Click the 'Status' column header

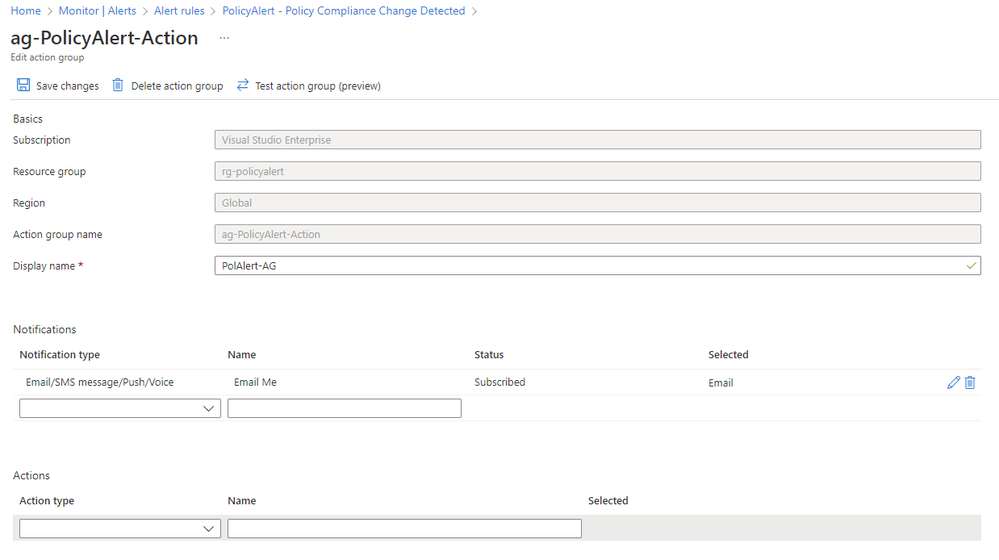click(x=489, y=355)
